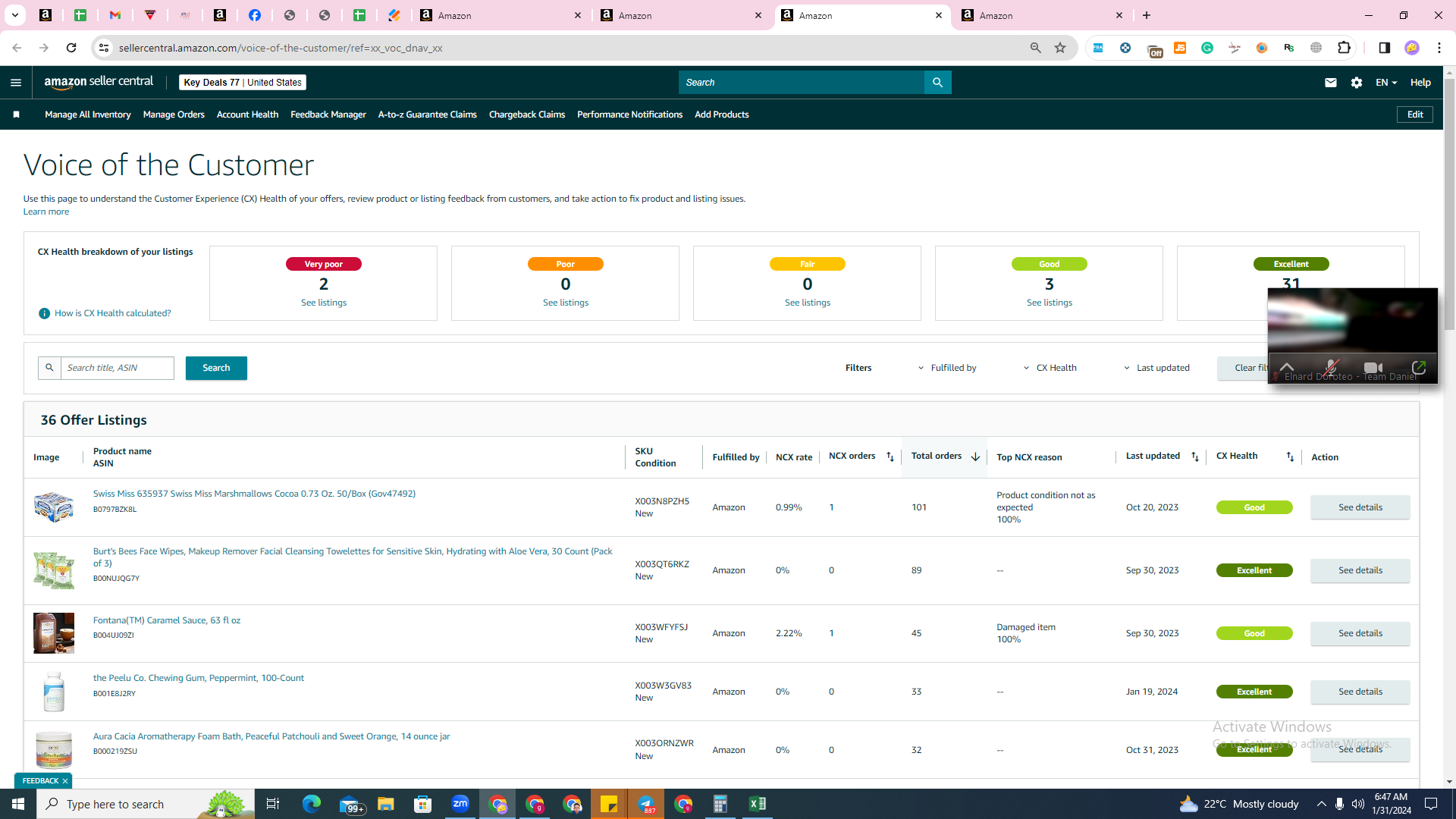Viewport: 1456px width, 819px height.
Task: Click the Windows Start button
Action: point(18,804)
